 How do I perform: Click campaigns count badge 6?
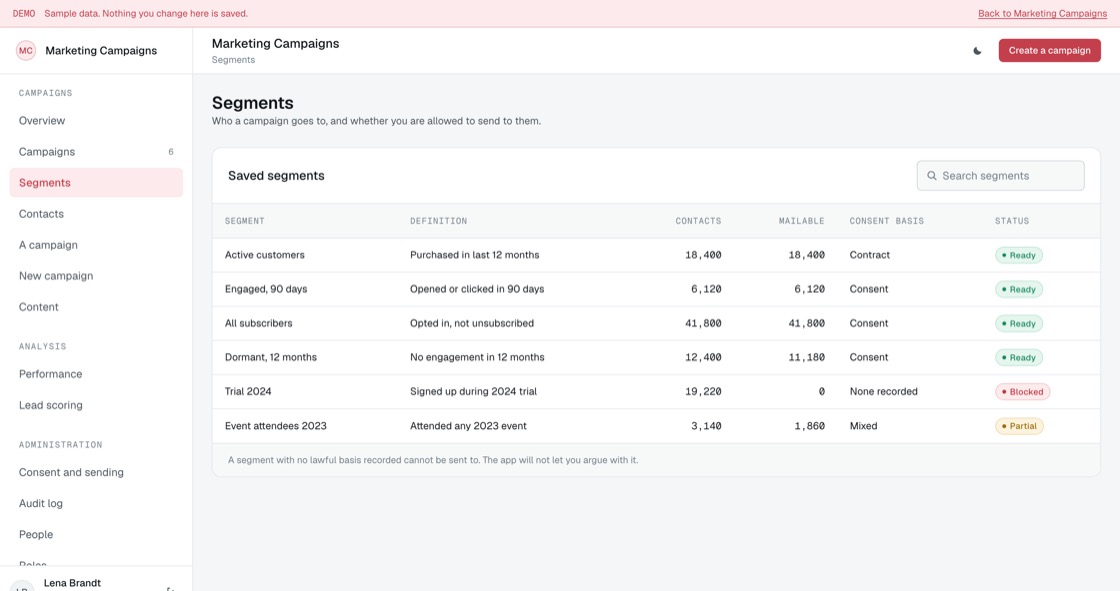click(x=171, y=152)
